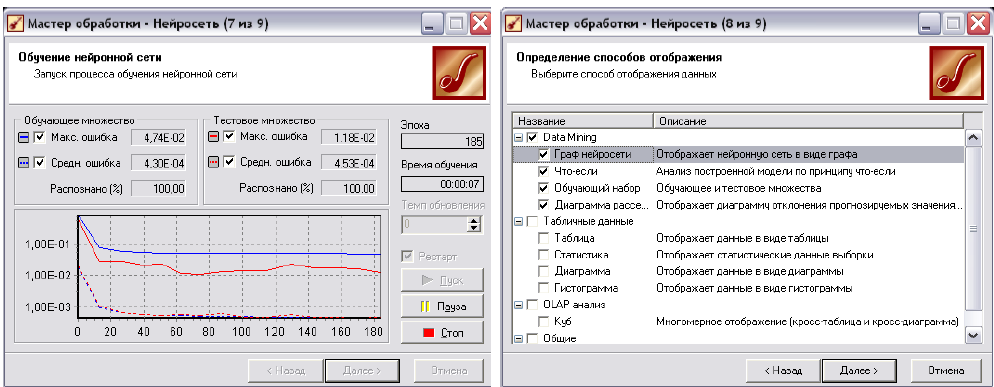Click the red solid line legend swatch
994x387 pixels.
pos(214,137)
